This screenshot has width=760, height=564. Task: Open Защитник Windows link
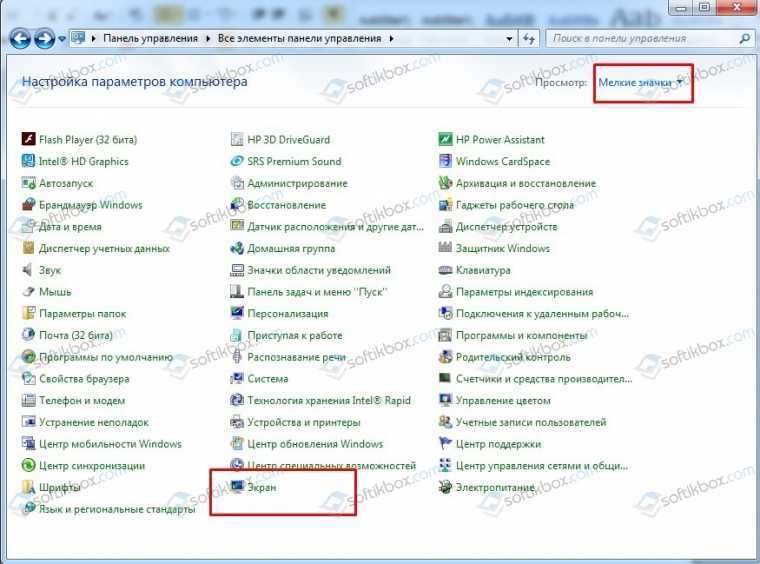[x=503, y=248]
